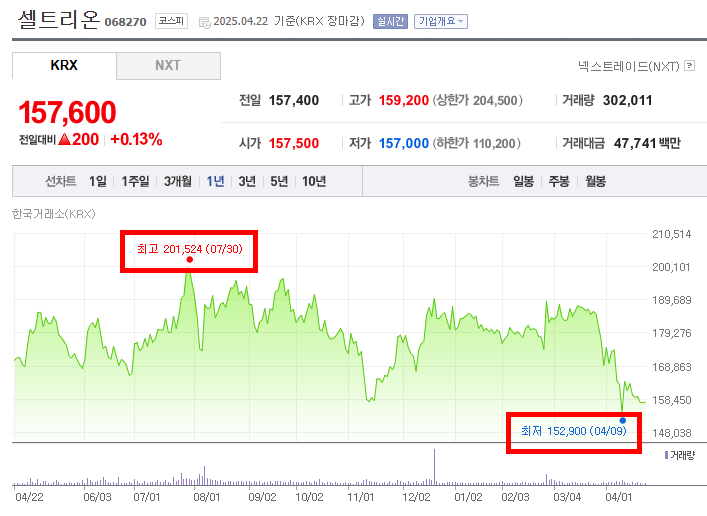Click the 저가 value 157,000

404,143
